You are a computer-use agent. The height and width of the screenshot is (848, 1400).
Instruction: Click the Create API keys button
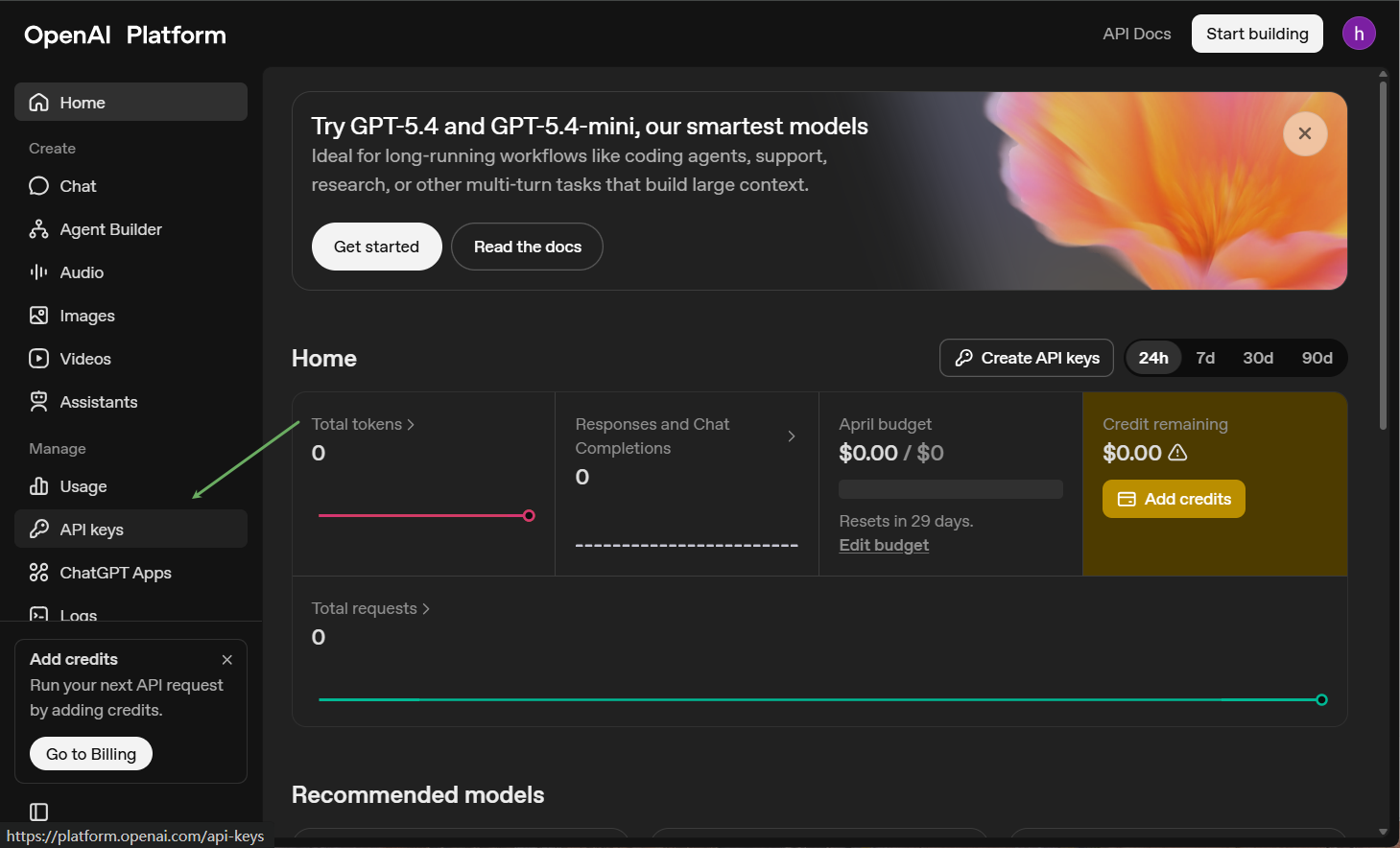pos(1027,358)
